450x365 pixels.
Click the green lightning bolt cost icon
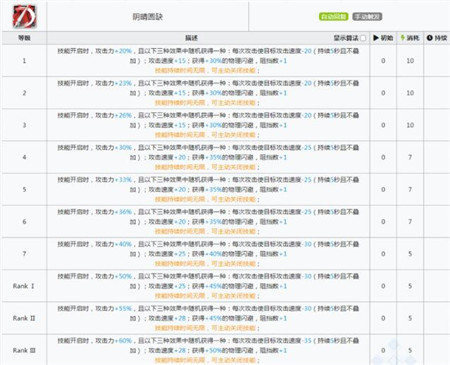click(403, 38)
